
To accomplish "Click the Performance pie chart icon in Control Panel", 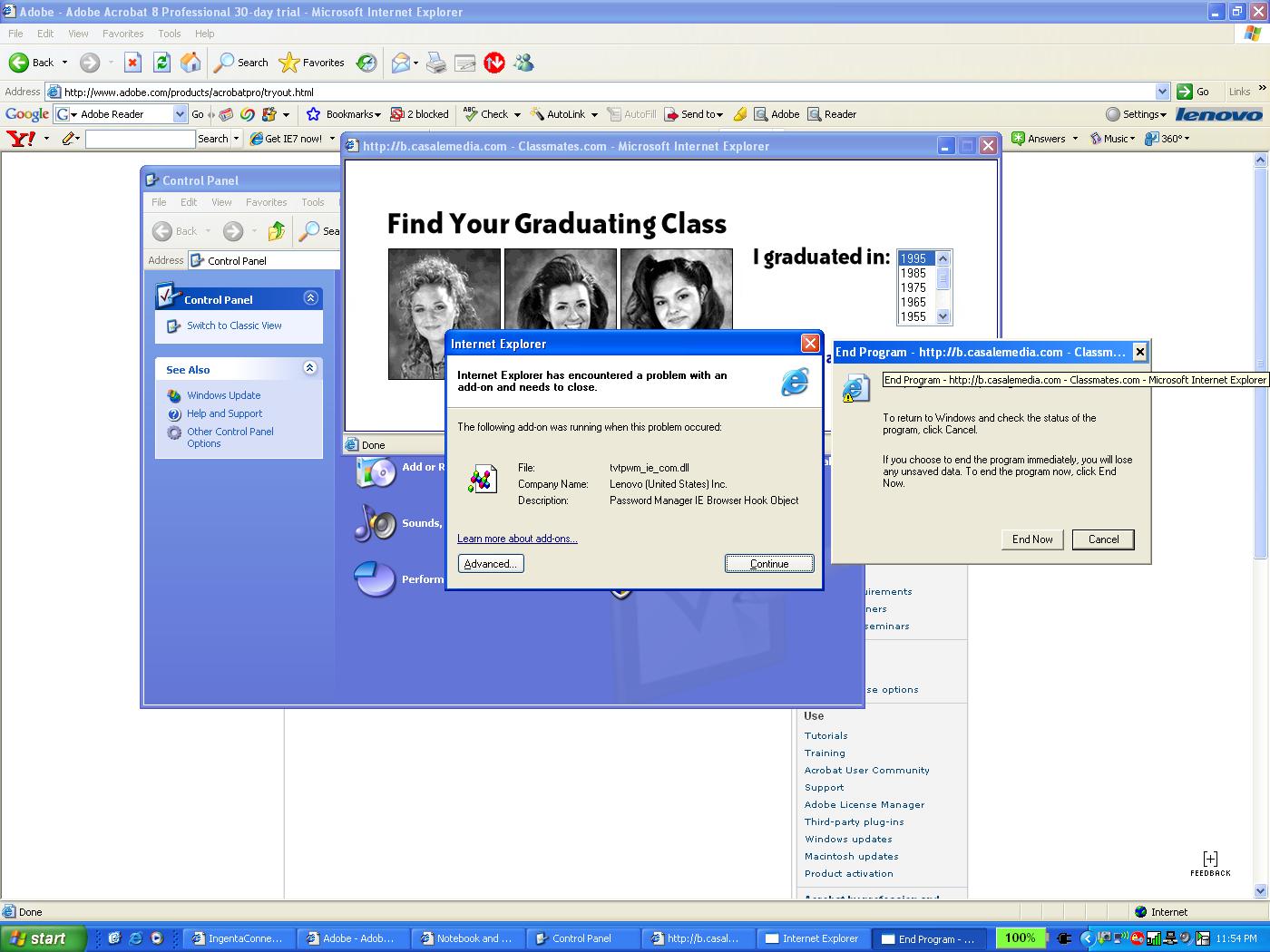I will 375,578.
